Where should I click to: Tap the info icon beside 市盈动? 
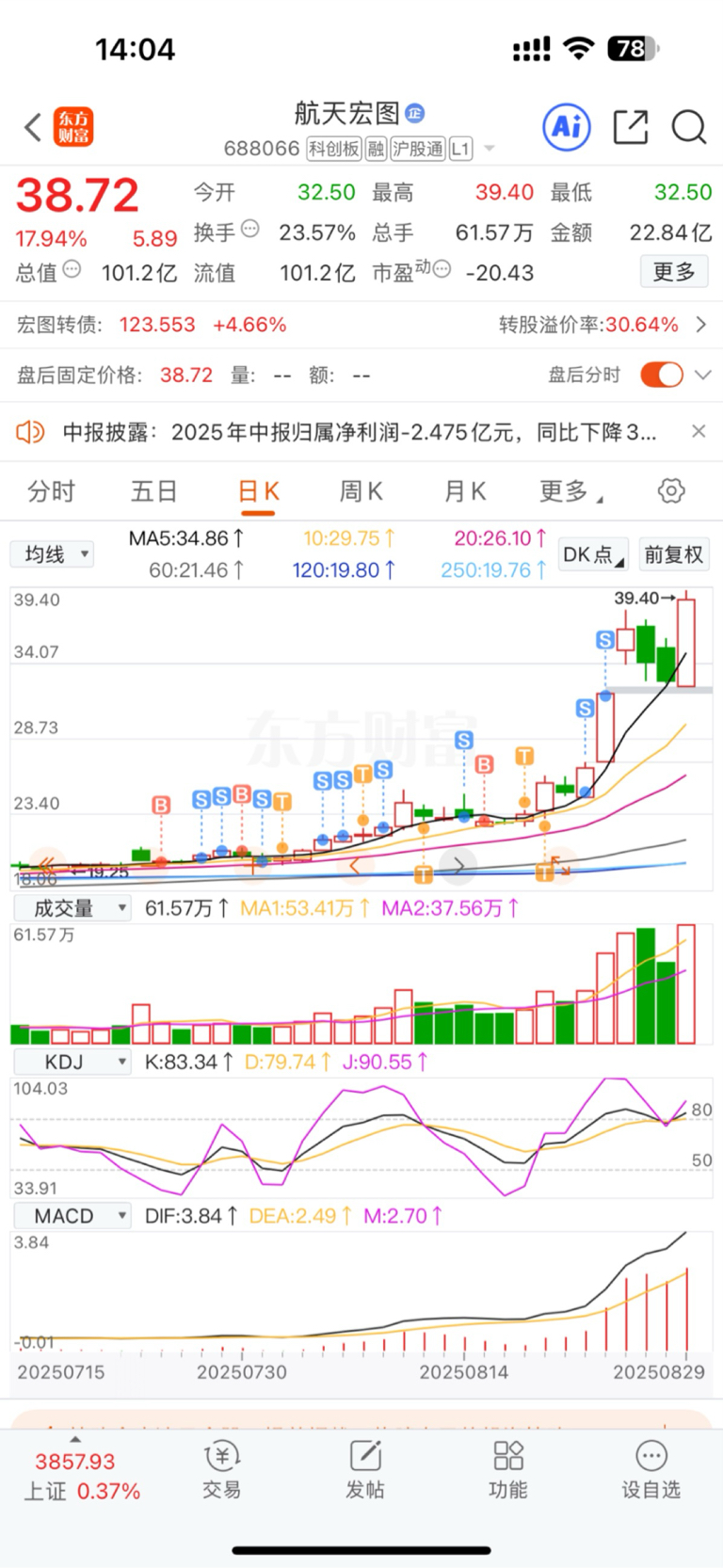click(x=442, y=269)
